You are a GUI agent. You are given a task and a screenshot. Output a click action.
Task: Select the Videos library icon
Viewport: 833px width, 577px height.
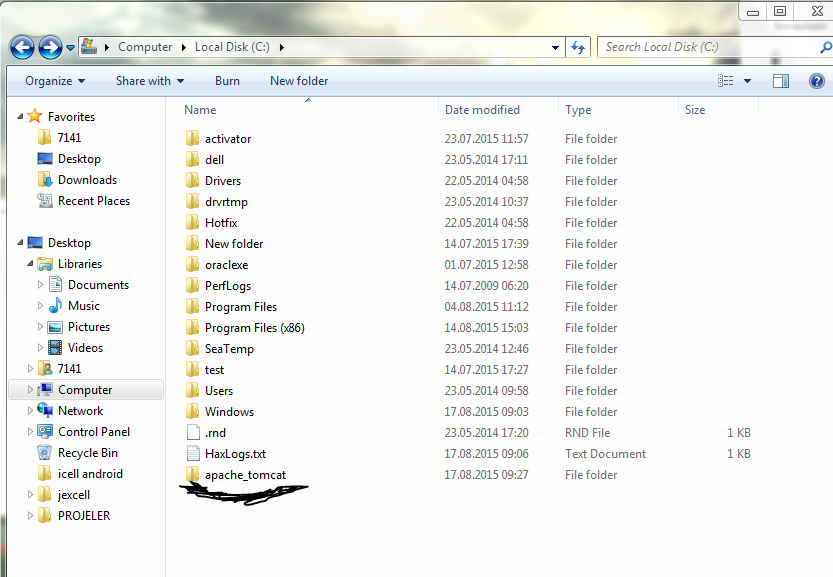(x=55, y=347)
